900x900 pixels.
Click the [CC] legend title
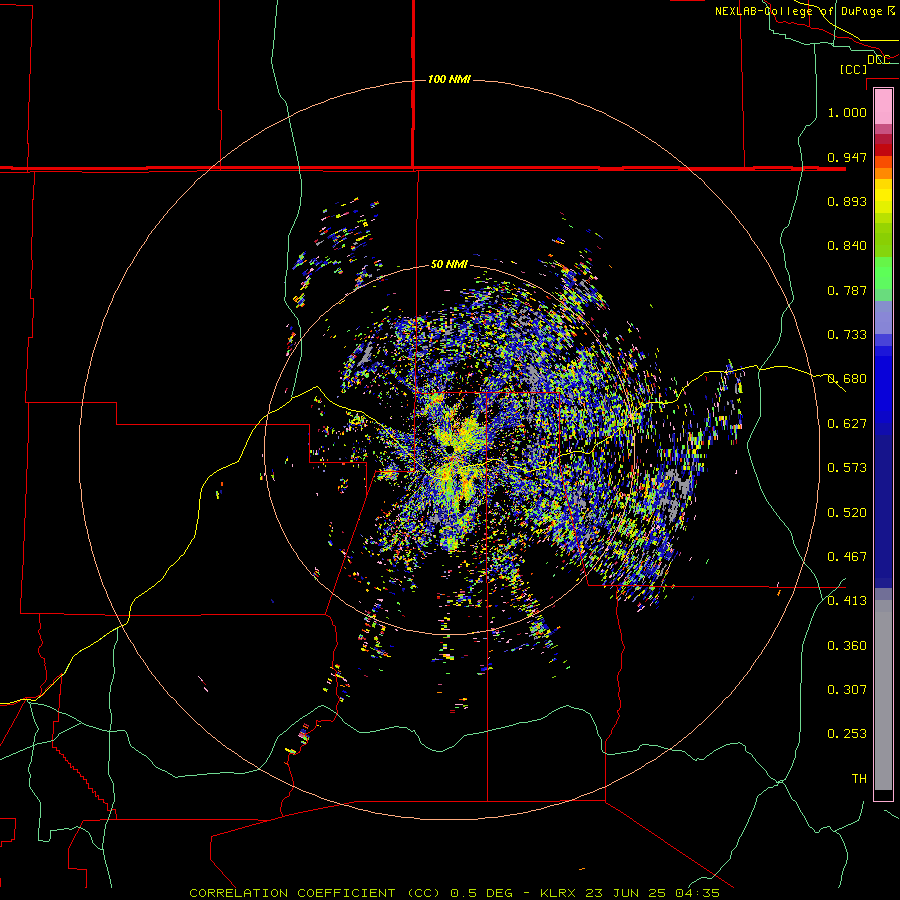click(x=854, y=69)
